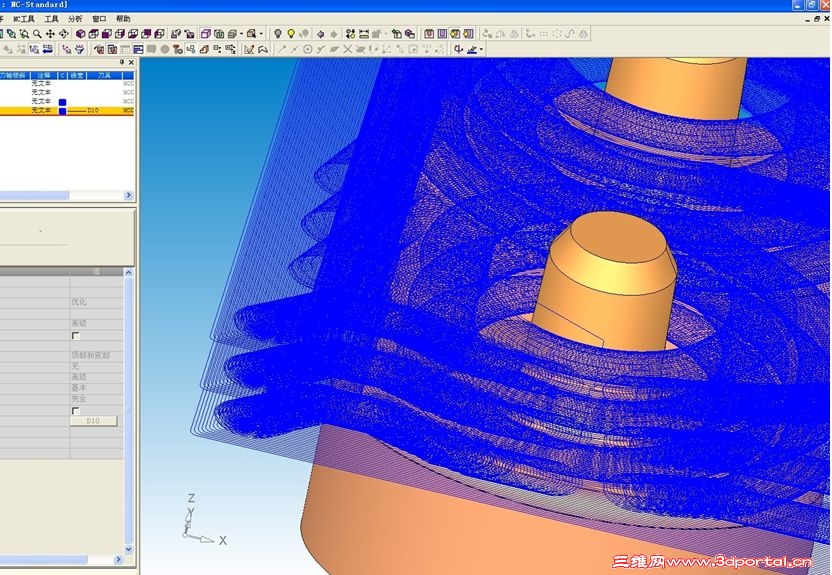832x575 pixels.
Task: Click the X intersection point icon
Action: (x=348, y=49)
